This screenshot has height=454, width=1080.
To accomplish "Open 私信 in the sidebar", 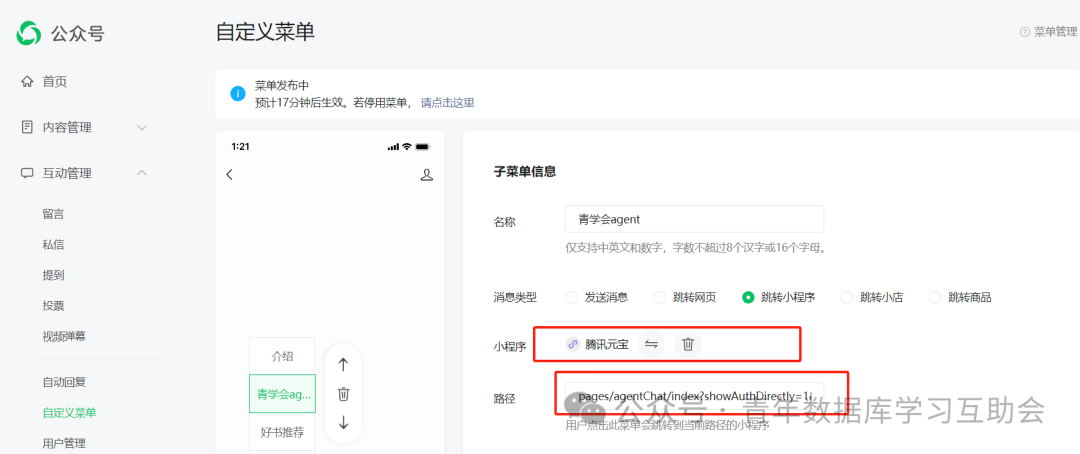I will pyautogui.click(x=54, y=245).
